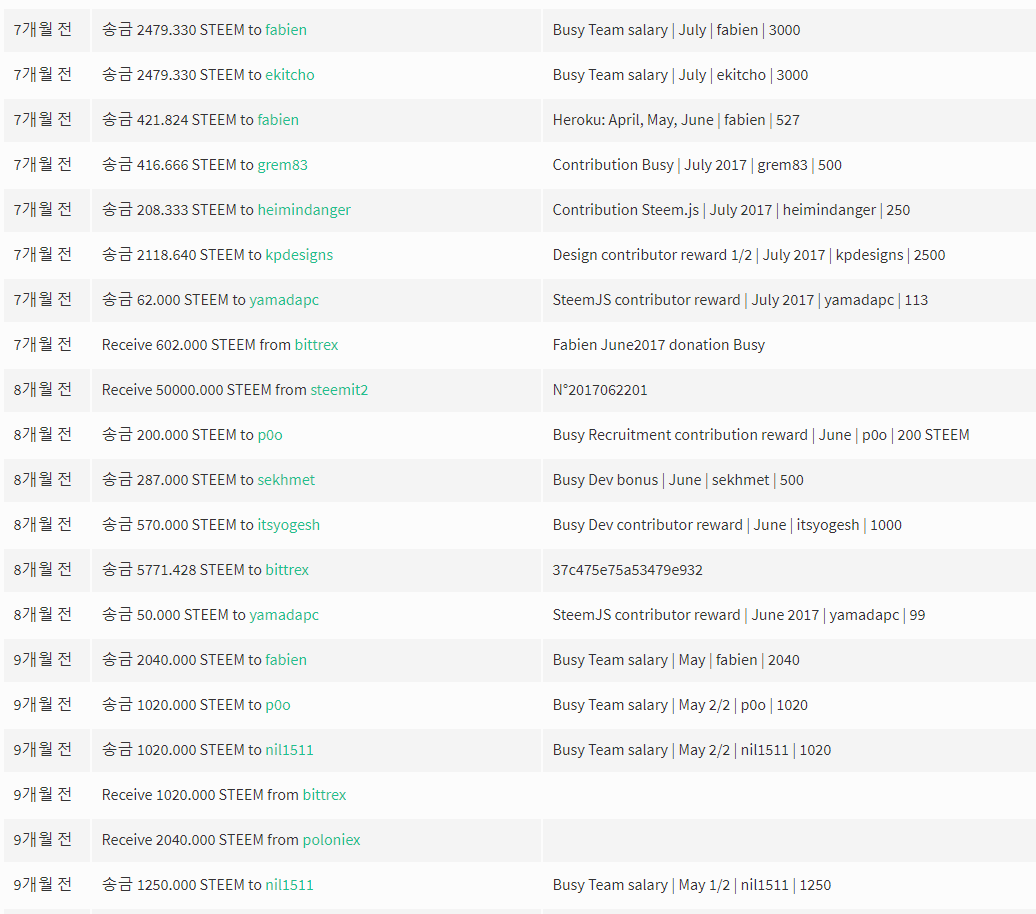This screenshot has height=914, width=1036.
Task: Click '7개월 전' timestamp in kpdesigns row
Action: [x=43, y=254]
